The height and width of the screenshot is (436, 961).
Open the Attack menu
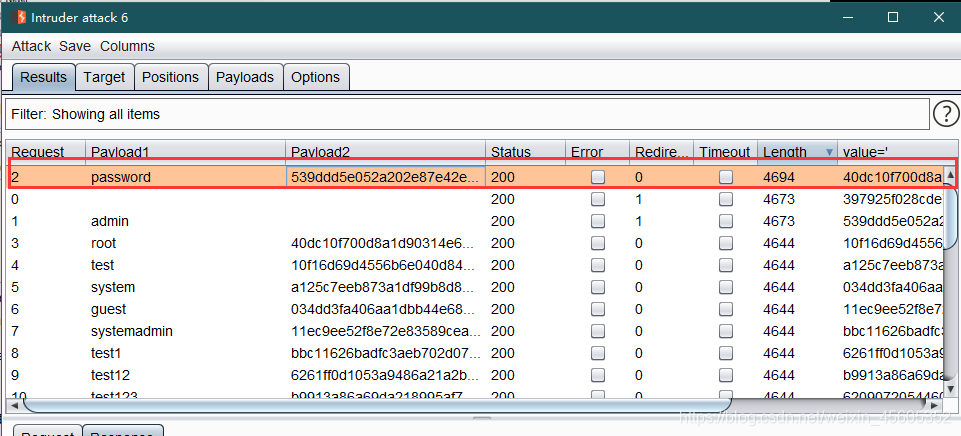click(31, 46)
